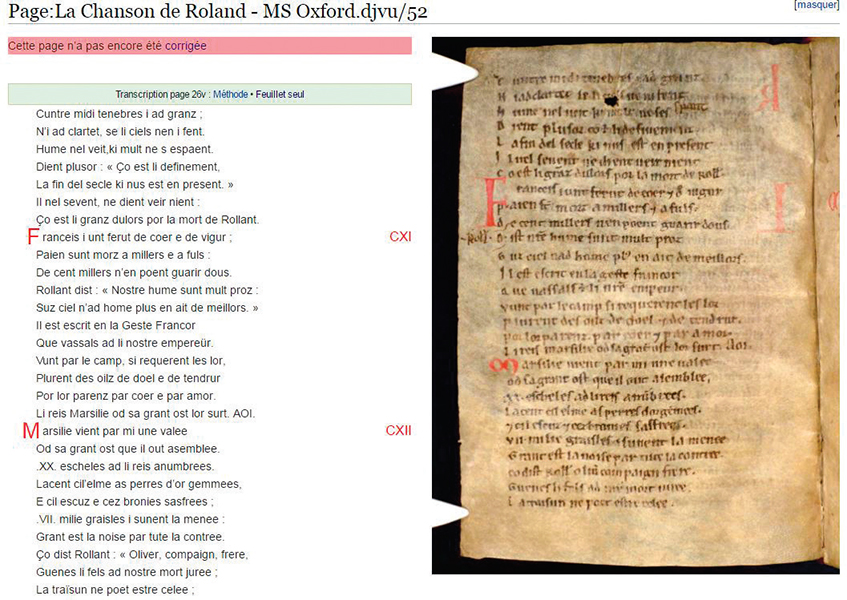This screenshot has height=600, width=847.
Task: Click the line '.VII. milie graisles i sunent'
Action: click(x=130, y=520)
